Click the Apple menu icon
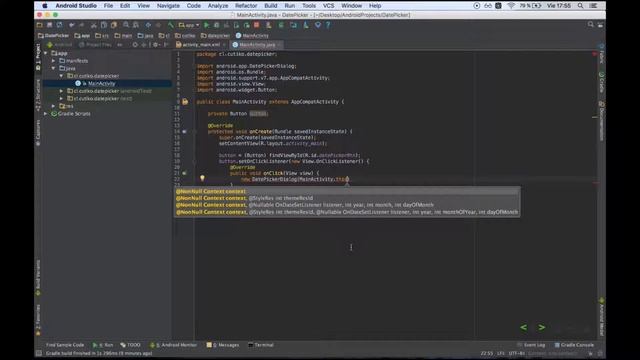Image resolution: width=640 pixels, height=360 pixels. tap(44, 6)
